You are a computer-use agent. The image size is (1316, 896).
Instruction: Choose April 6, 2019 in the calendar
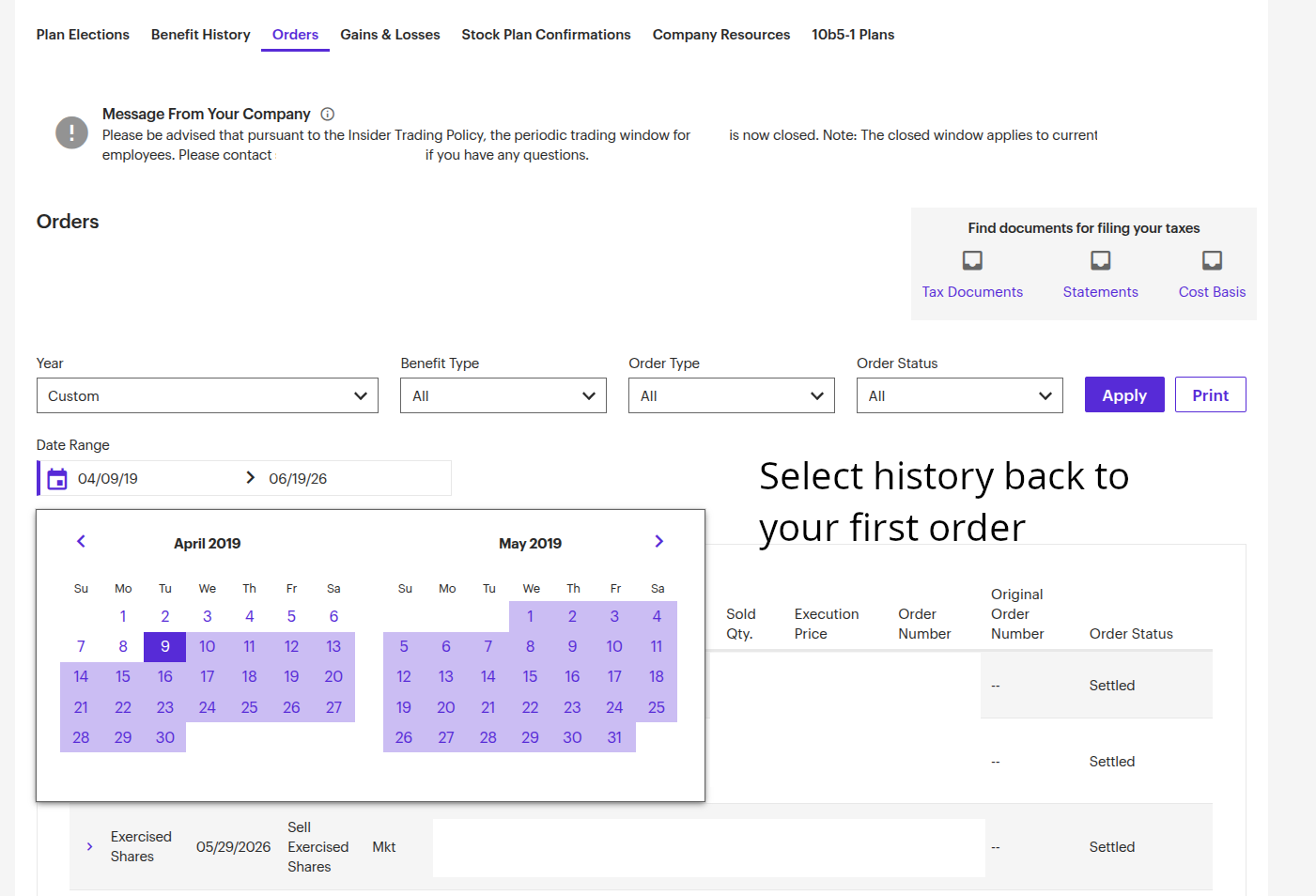point(333,616)
